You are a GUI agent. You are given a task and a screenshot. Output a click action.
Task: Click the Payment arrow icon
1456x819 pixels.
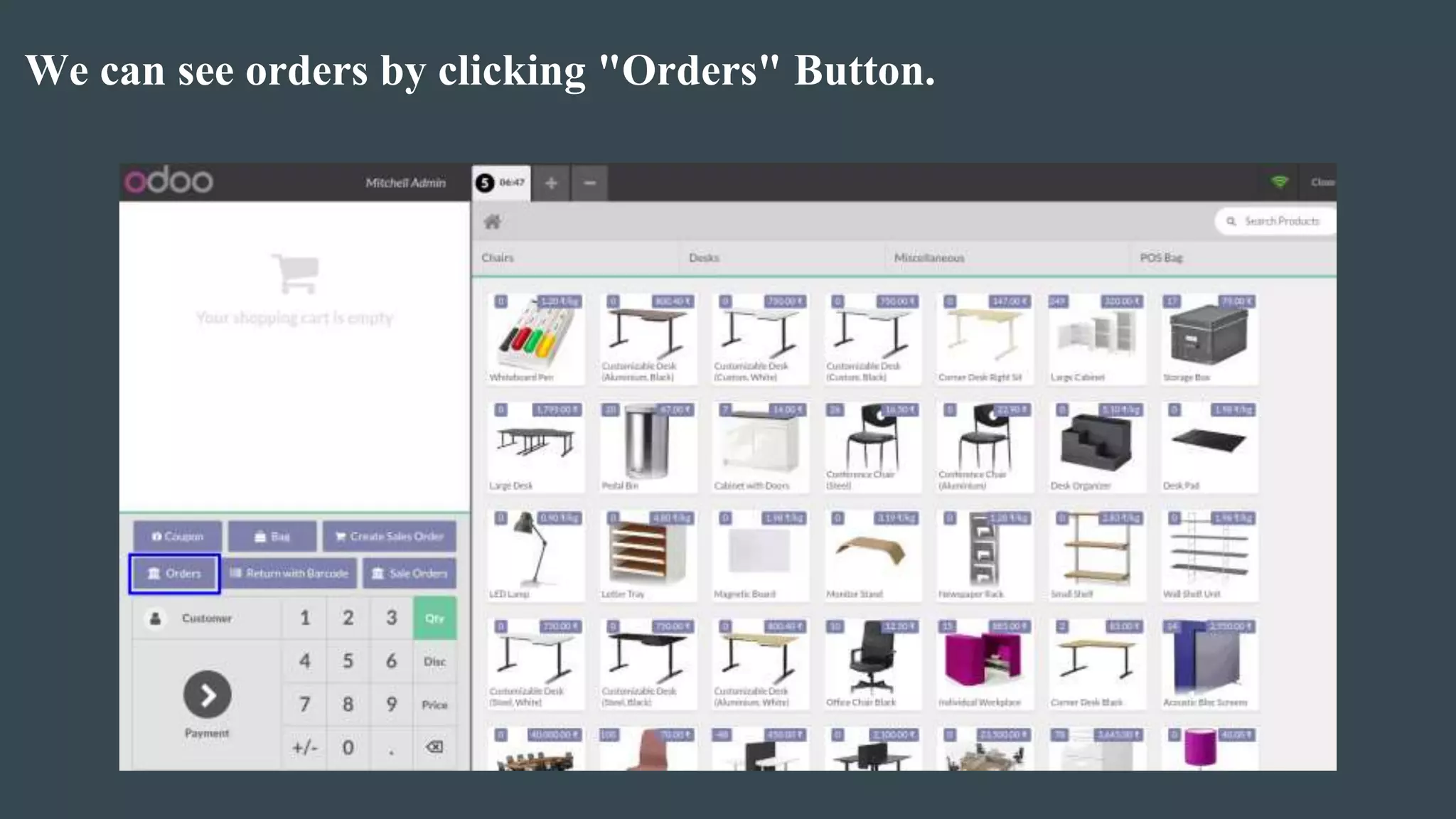click(207, 695)
